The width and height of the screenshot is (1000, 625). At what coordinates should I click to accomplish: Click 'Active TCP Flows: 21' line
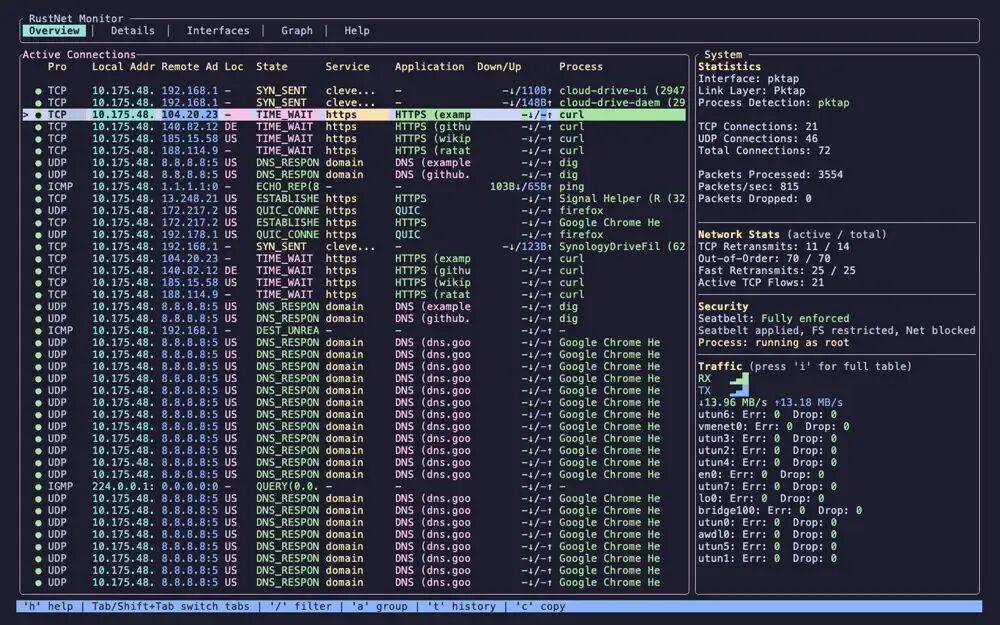(x=761, y=283)
